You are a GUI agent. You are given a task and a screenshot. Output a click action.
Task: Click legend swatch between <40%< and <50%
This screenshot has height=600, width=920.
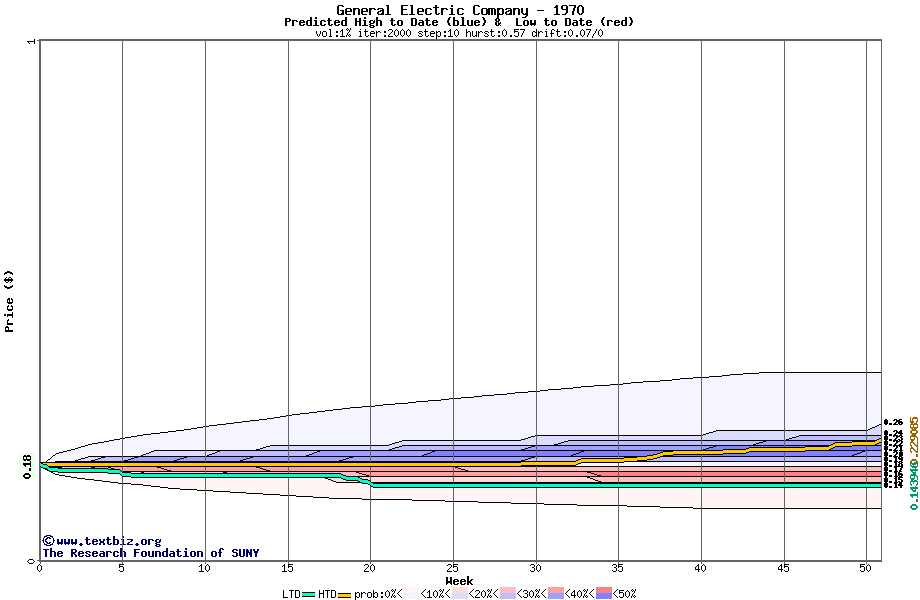tap(604, 594)
